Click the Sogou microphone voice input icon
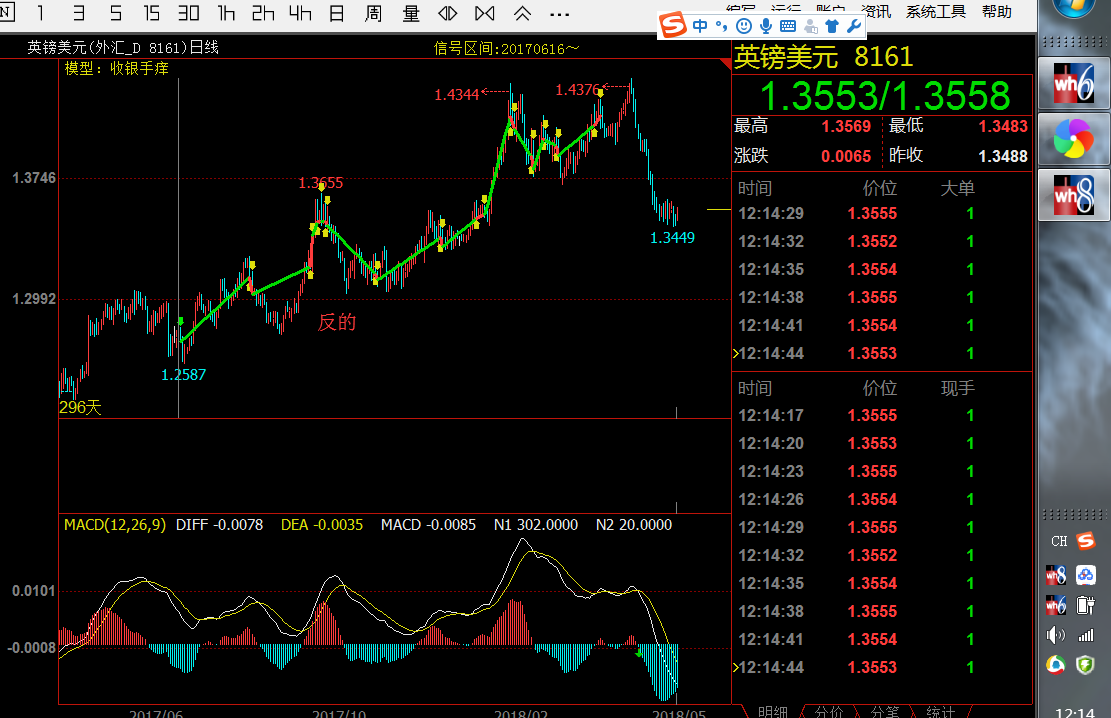The image size is (1111, 718). [x=766, y=26]
